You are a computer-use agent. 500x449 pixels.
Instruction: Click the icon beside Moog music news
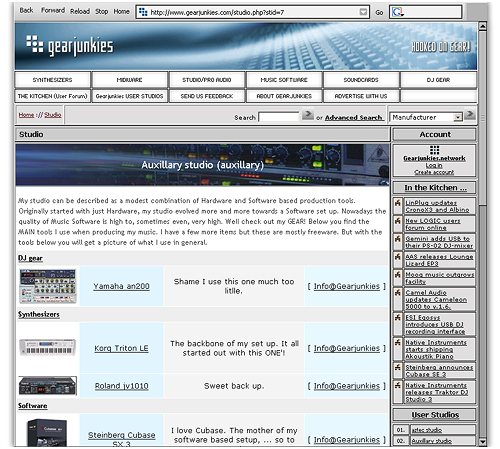coord(397,275)
